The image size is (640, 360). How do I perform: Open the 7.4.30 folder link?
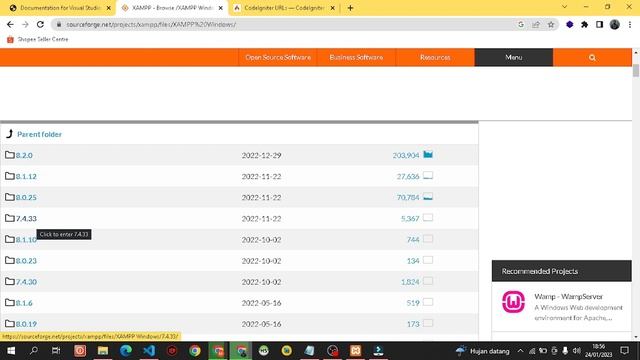pos(26,282)
